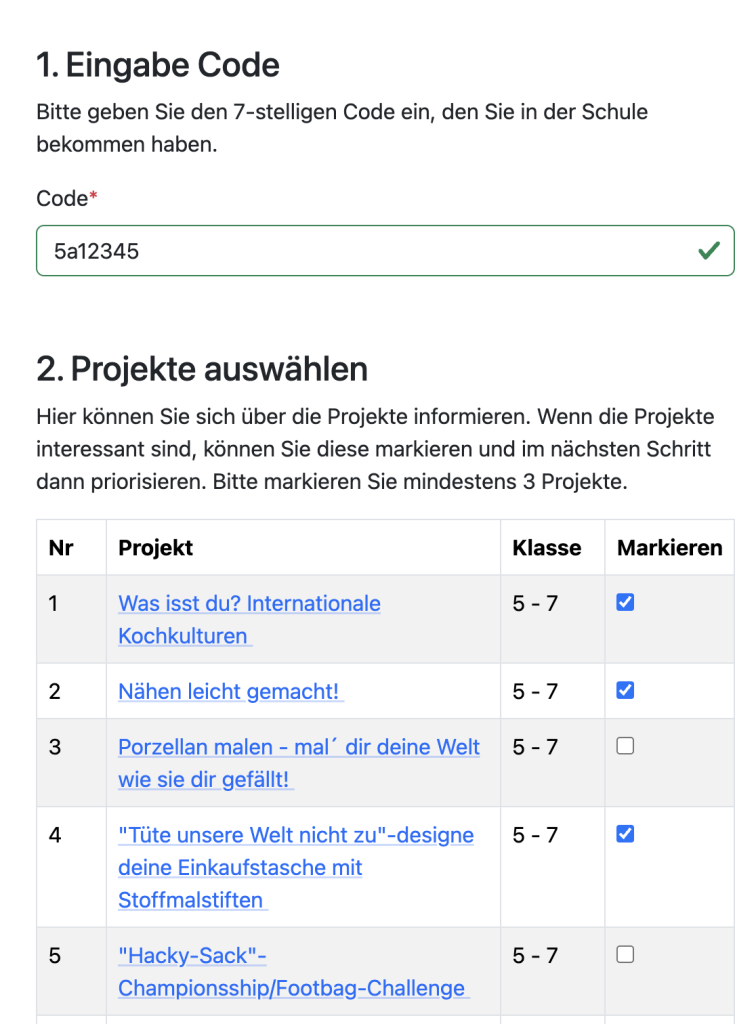This screenshot has height=1024, width=756.
Task: Open the "Tüte unsere Welt nicht zu" link
Action: (295, 835)
